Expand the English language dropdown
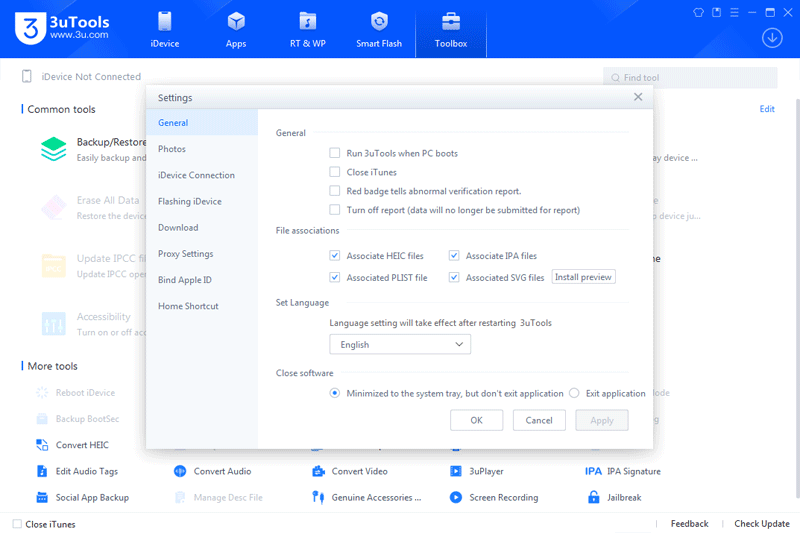800x533 pixels. coord(400,344)
